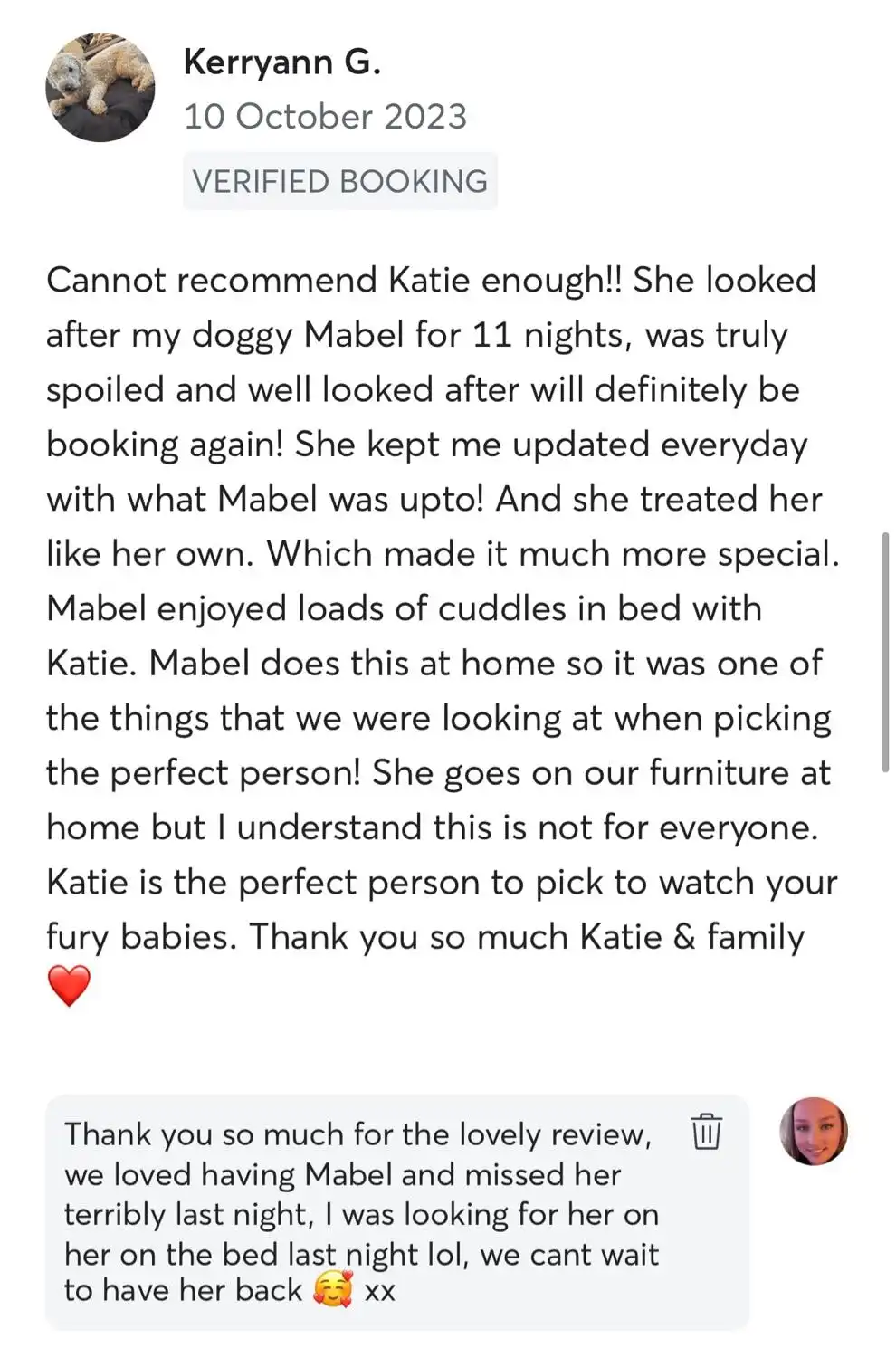The image size is (896, 1358).
Task: Tap the line 'the perfect person! She goes on our furniture at'
Action: (439, 773)
